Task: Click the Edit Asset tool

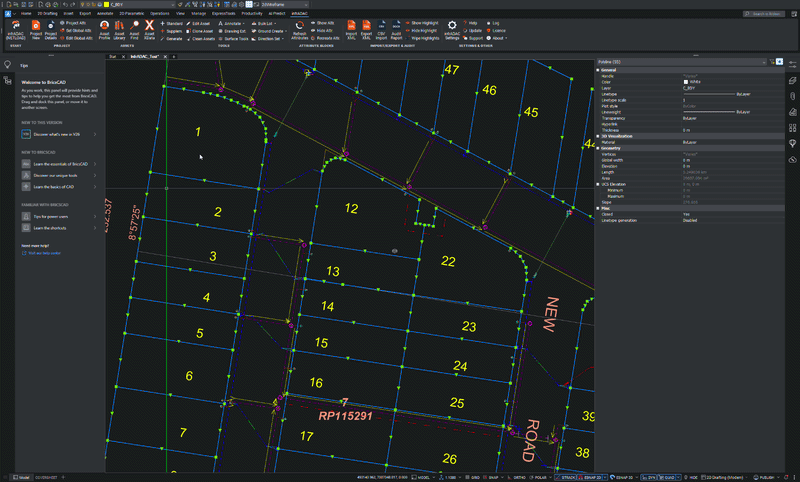Action: coord(198,23)
